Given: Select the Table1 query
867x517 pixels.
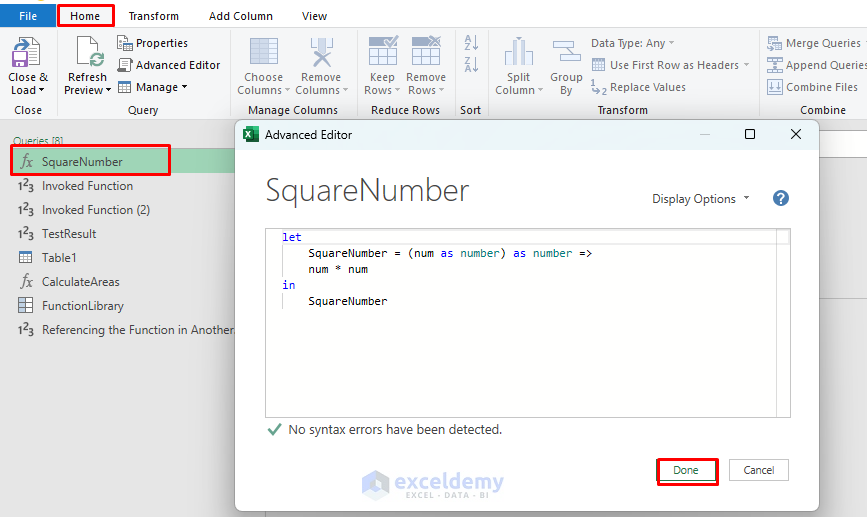Looking at the screenshot, I should pos(123,258).
